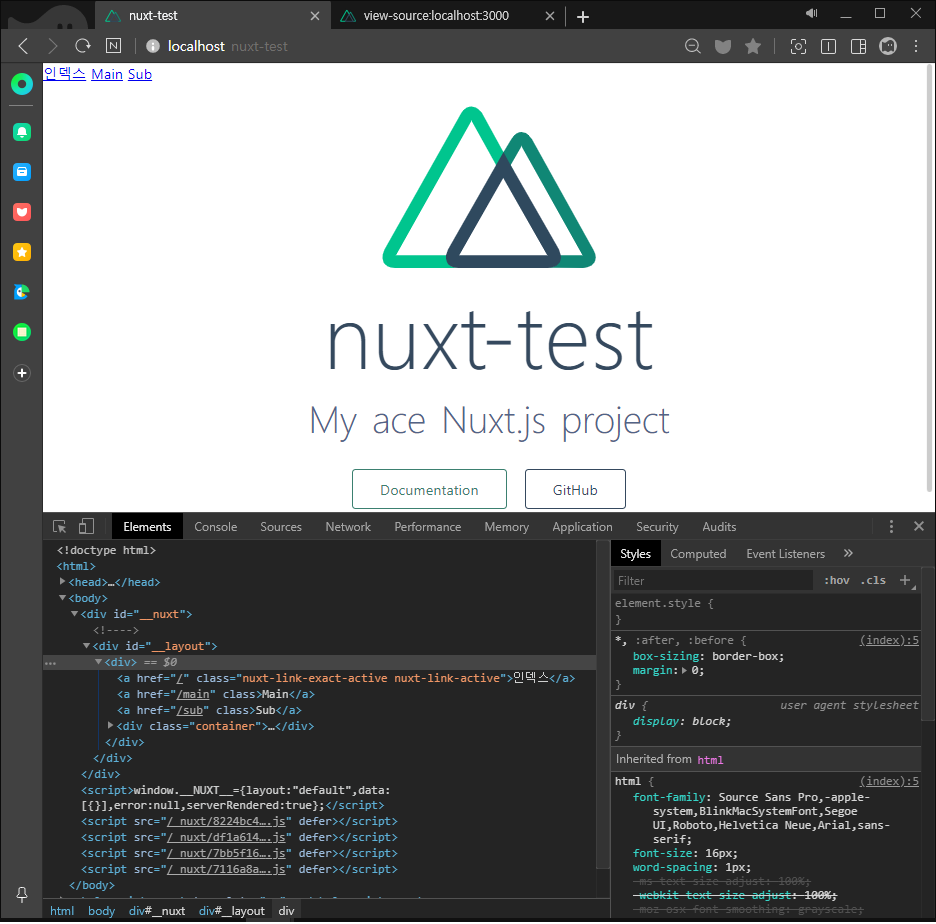Open the yellow star sidebar icon

pyautogui.click(x=22, y=252)
